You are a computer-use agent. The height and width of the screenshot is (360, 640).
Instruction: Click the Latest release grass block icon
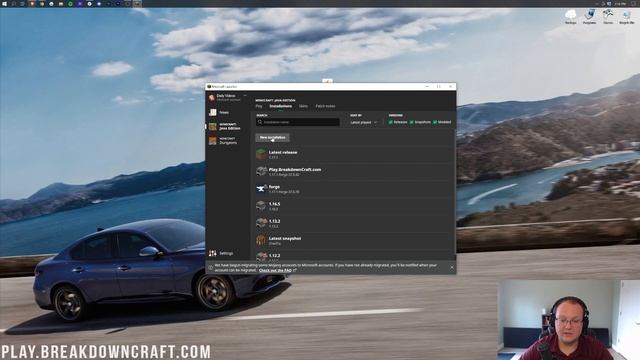pyautogui.click(x=261, y=154)
